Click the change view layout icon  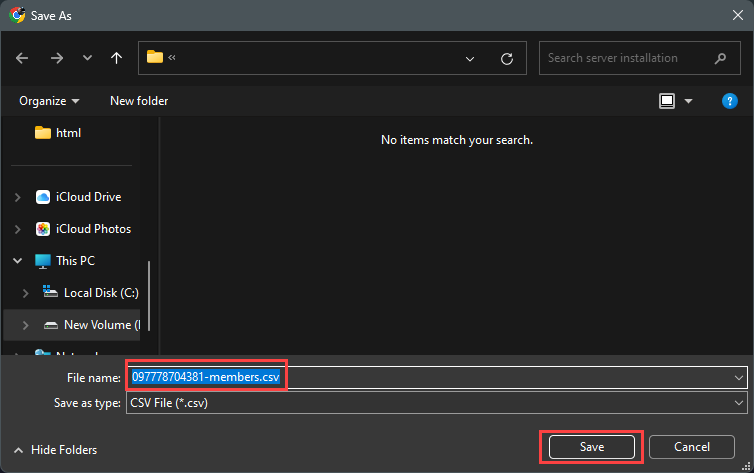click(x=667, y=101)
